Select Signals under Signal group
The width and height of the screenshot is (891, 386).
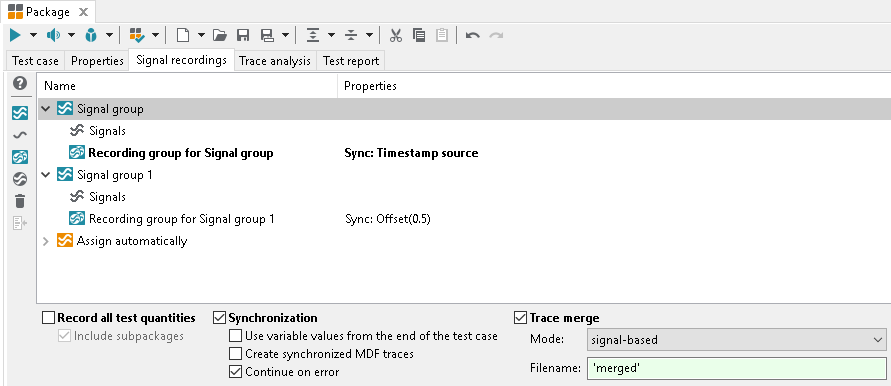tap(107, 131)
